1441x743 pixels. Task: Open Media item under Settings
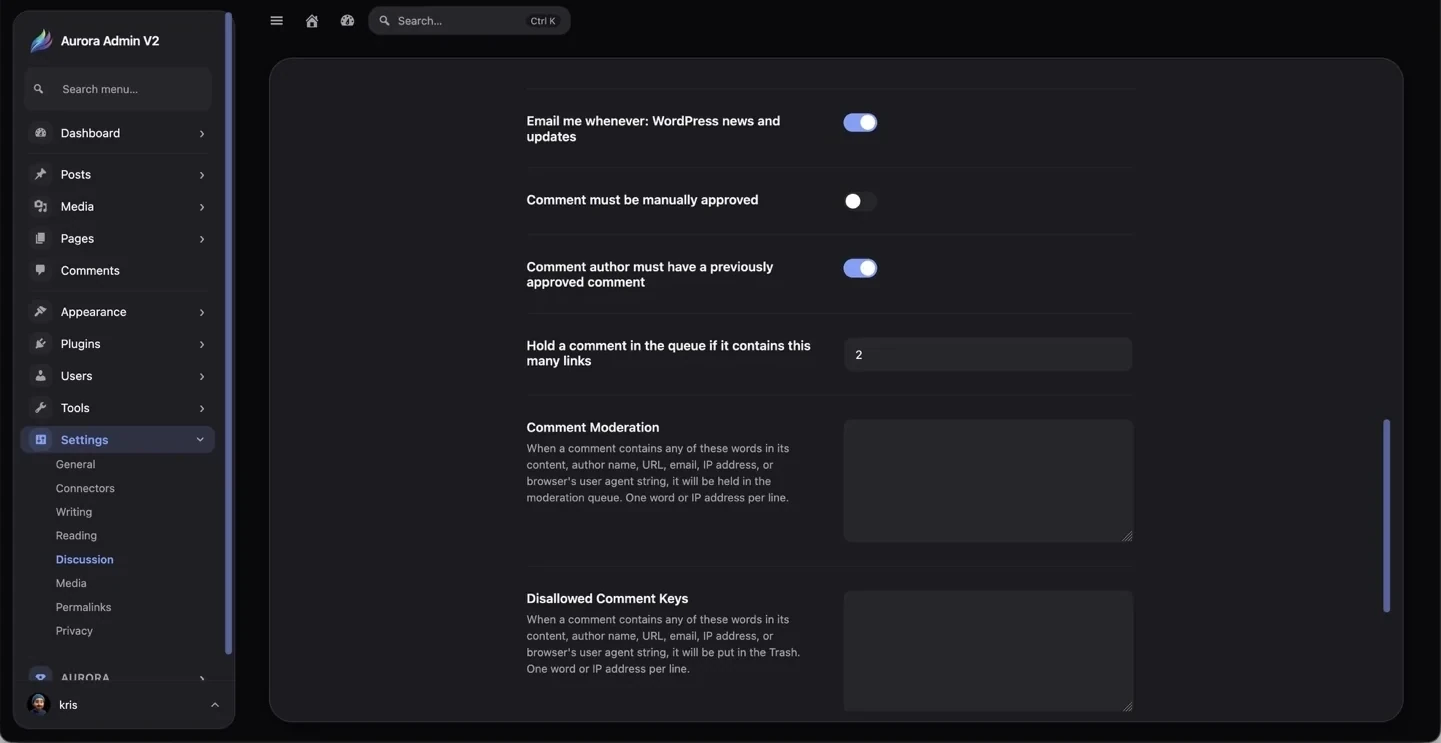[x=71, y=583]
